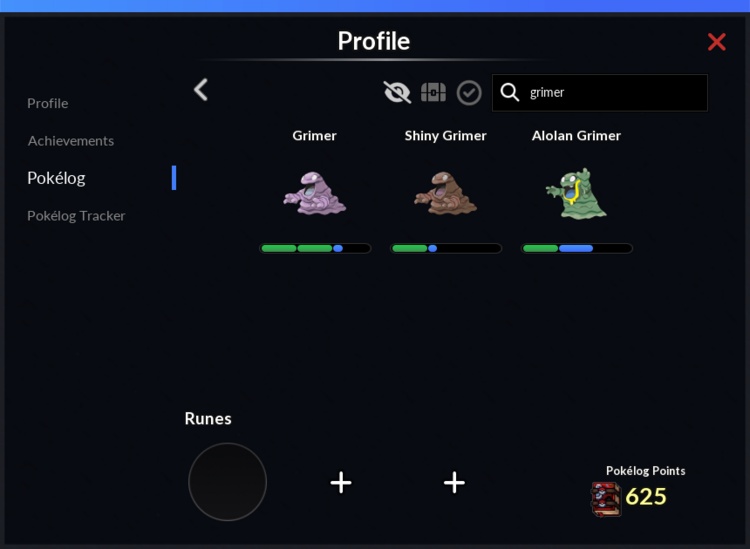Viewport: 750px width, 549px height.
Task: Click the empty circular rune slot
Action: (x=227, y=482)
